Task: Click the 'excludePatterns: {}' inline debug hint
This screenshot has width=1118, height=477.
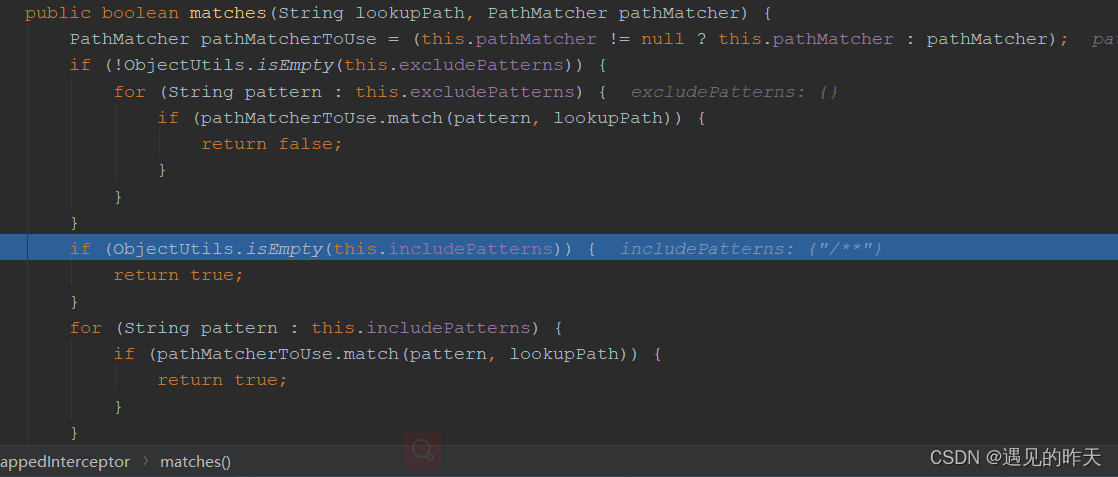Action: [x=734, y=92]
